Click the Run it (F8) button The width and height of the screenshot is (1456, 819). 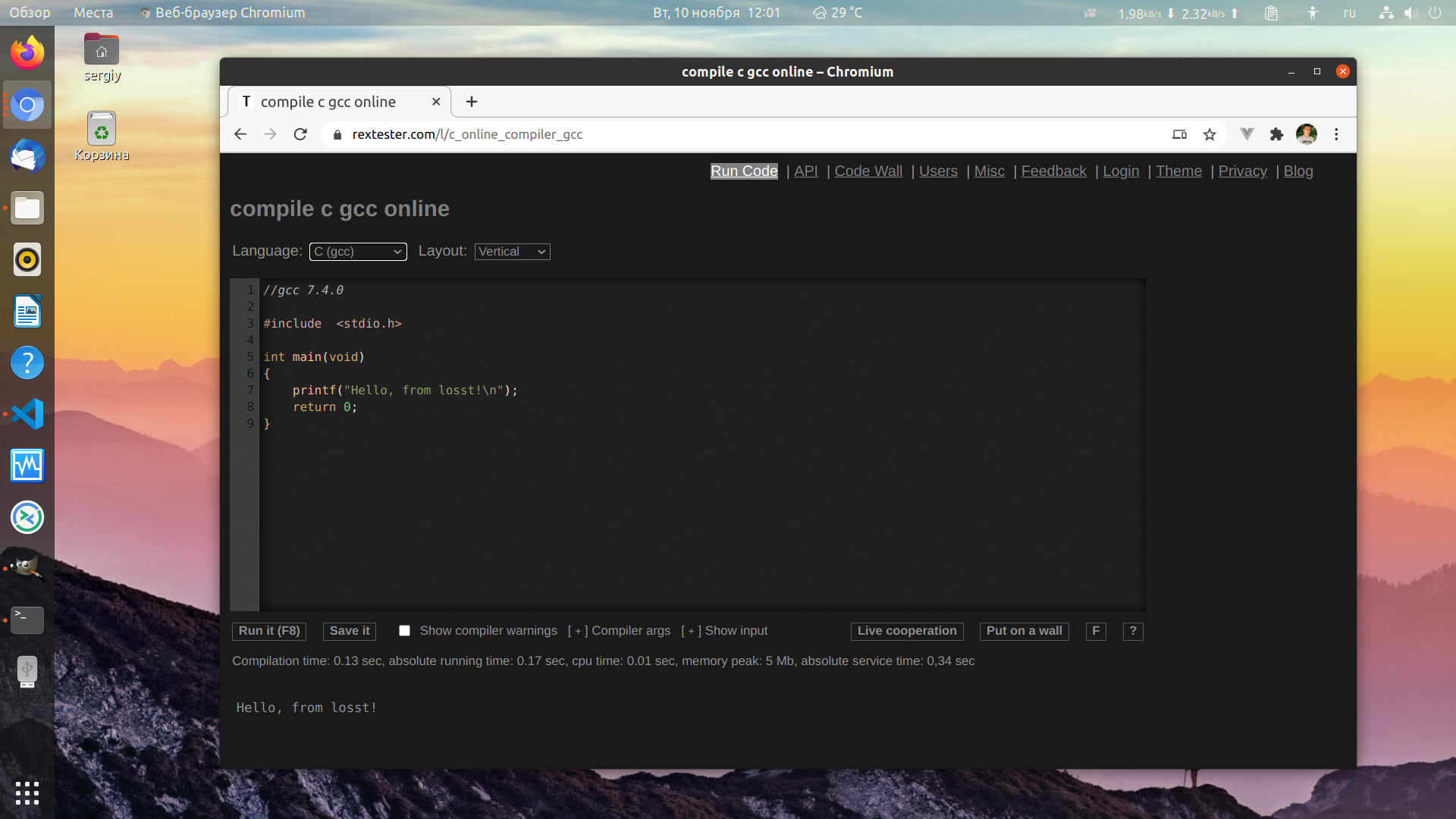[x=269, y=631]
